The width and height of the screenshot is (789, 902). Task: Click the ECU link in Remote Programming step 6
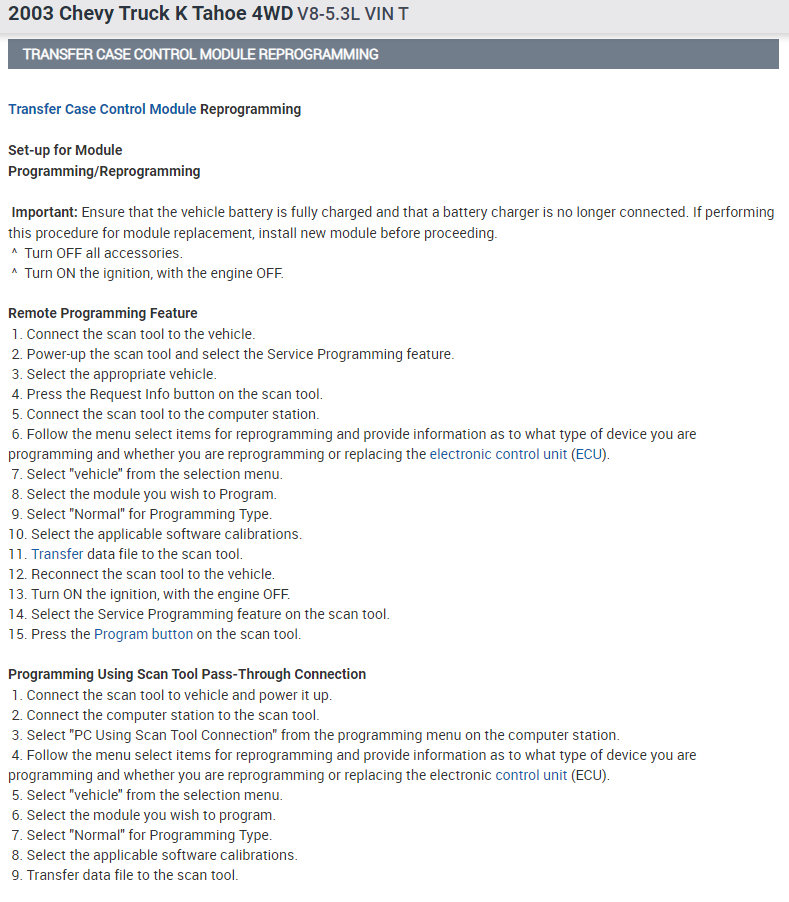click(x=588, y=454)
